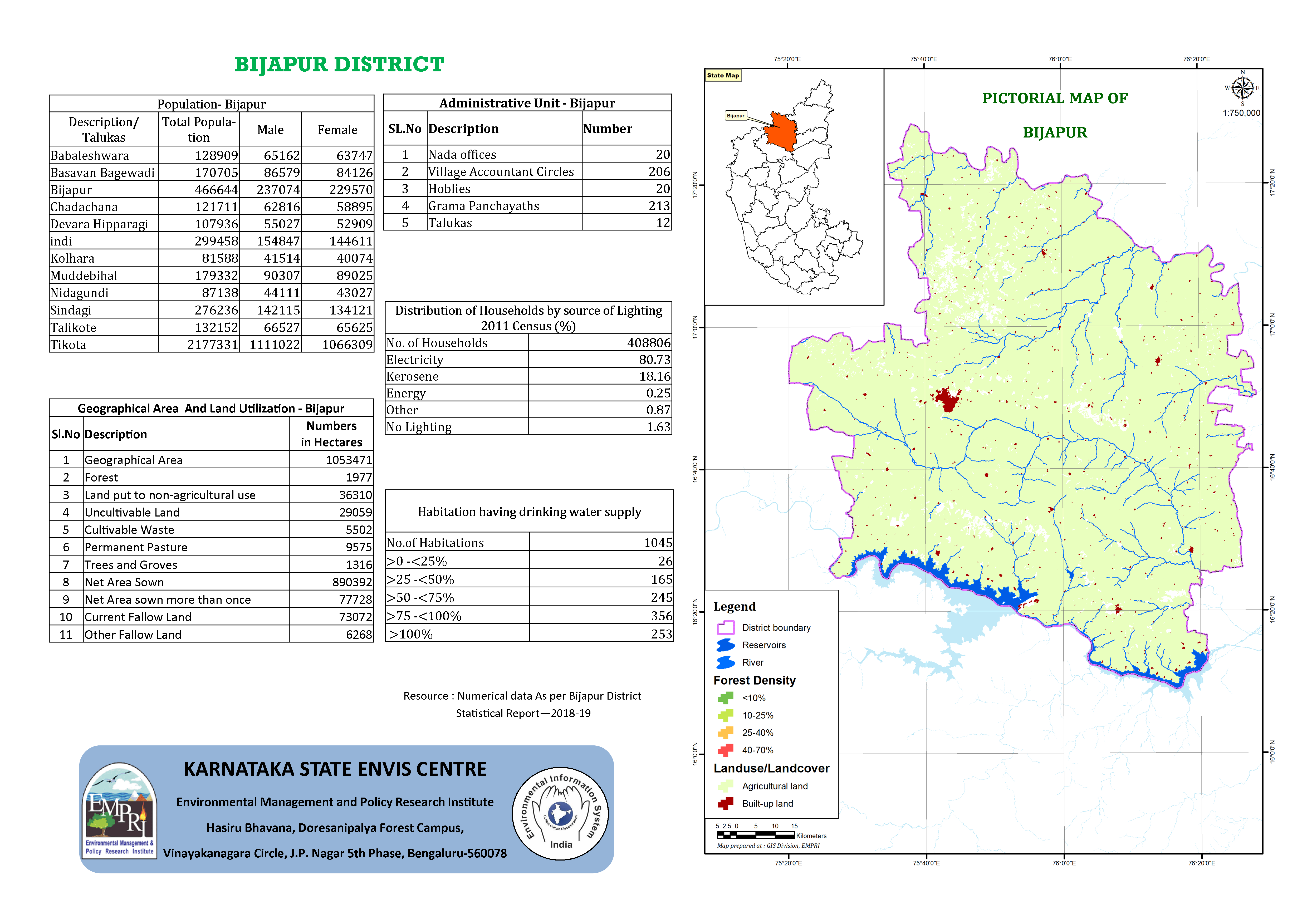Click the Kerosene row label
1307x924 pixels.
point(412,377)
